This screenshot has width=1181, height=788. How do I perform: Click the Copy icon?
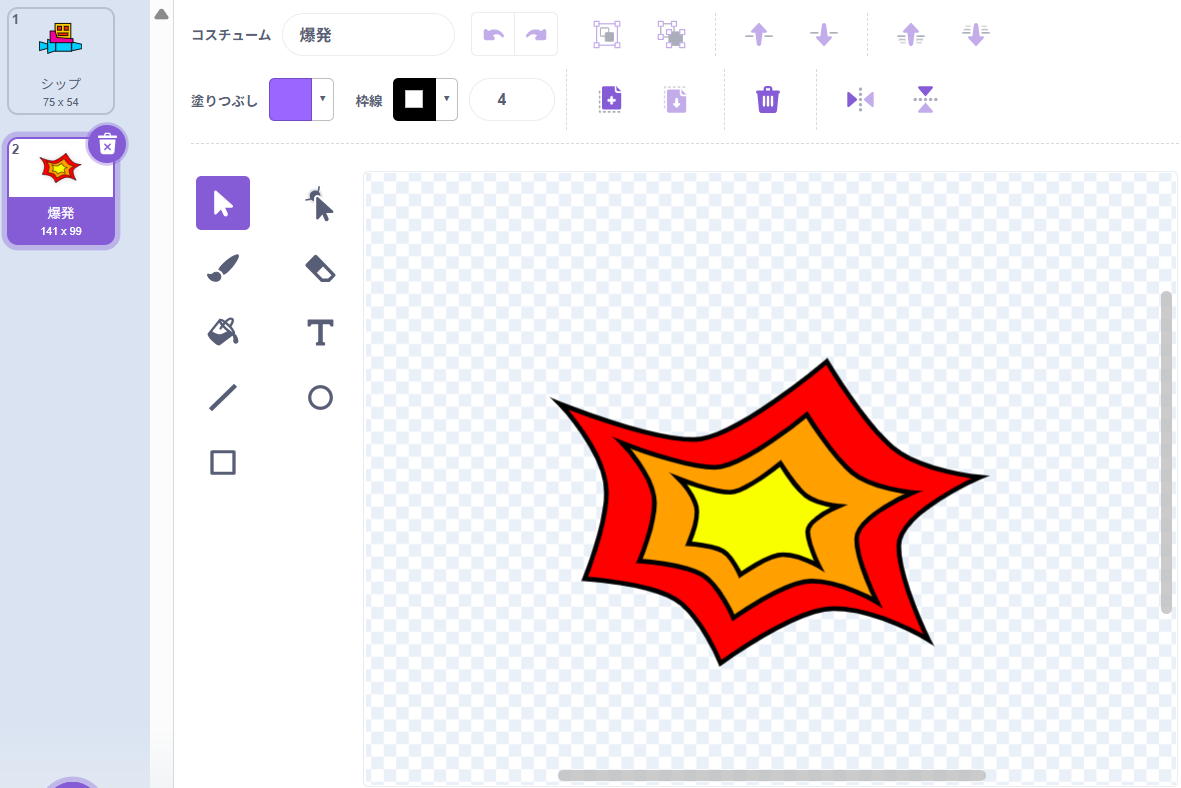pos(611,99)
